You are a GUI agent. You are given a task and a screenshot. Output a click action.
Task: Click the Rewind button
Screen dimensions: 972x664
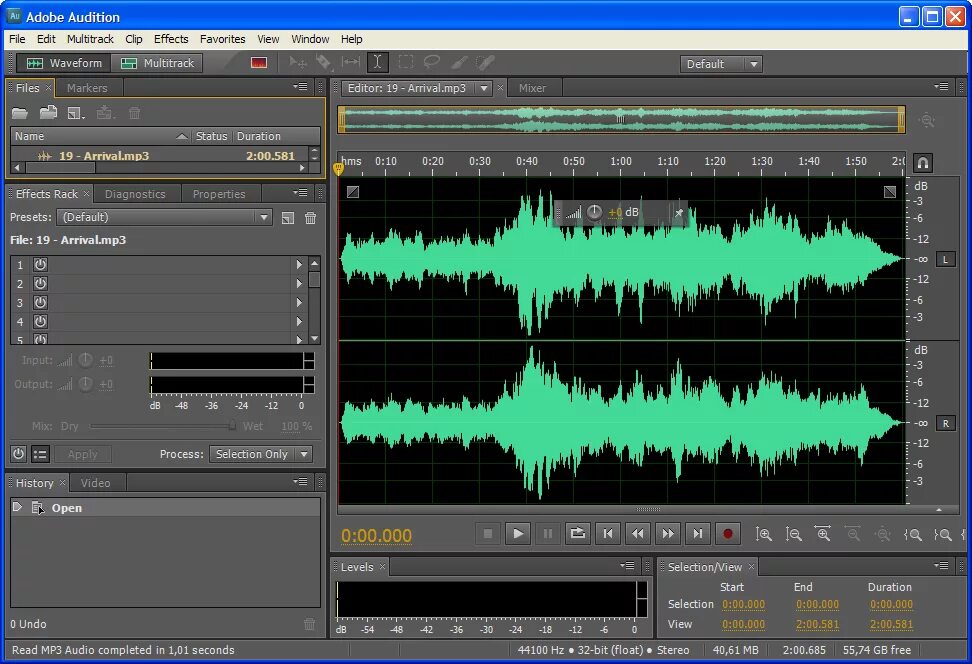(638, 534)
